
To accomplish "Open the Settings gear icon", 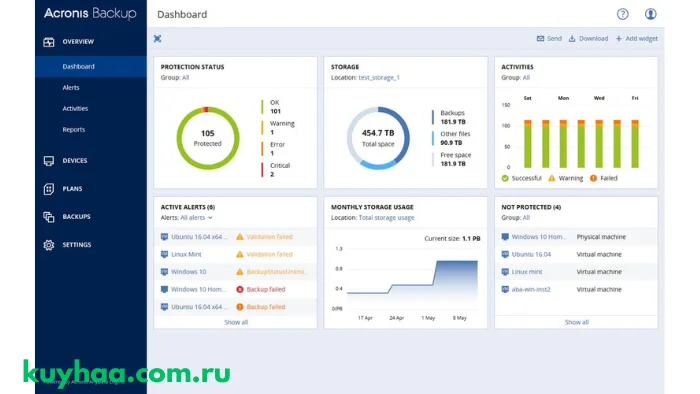I will (x=49, y=245).
